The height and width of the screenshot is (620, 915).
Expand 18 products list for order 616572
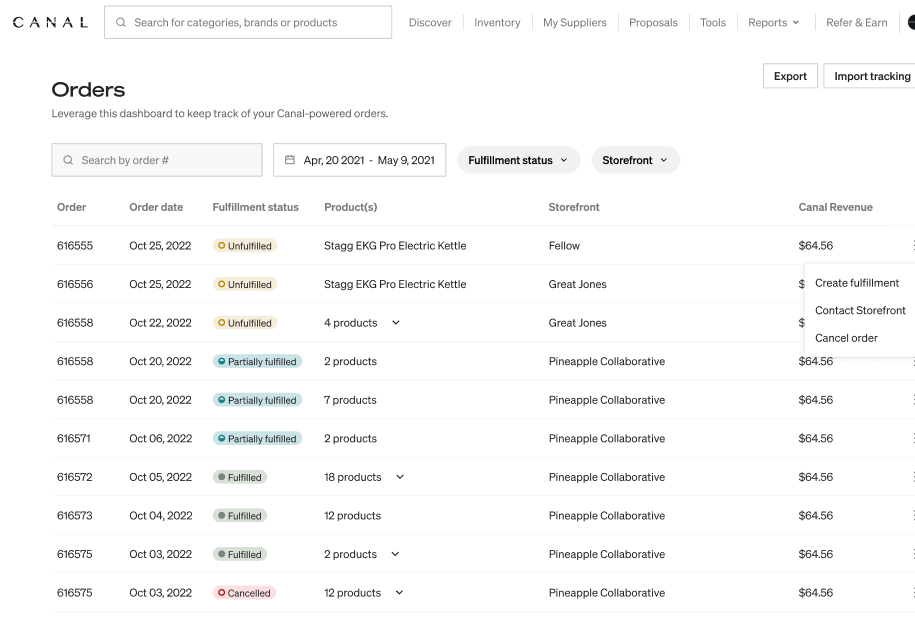(x=400, y=477)
